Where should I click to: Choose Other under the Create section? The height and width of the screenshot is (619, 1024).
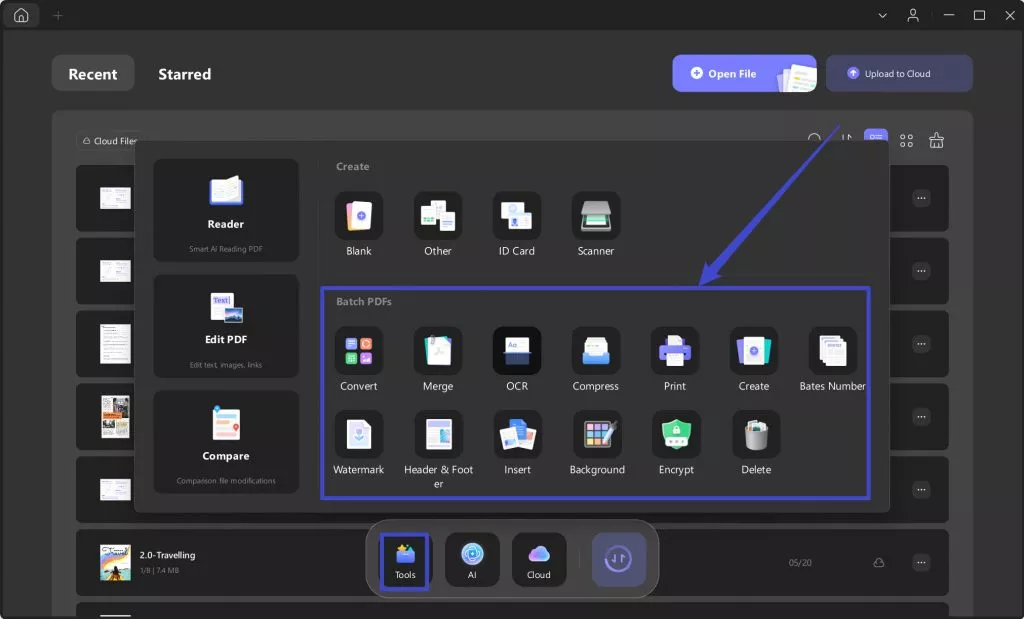coord(438,224)
